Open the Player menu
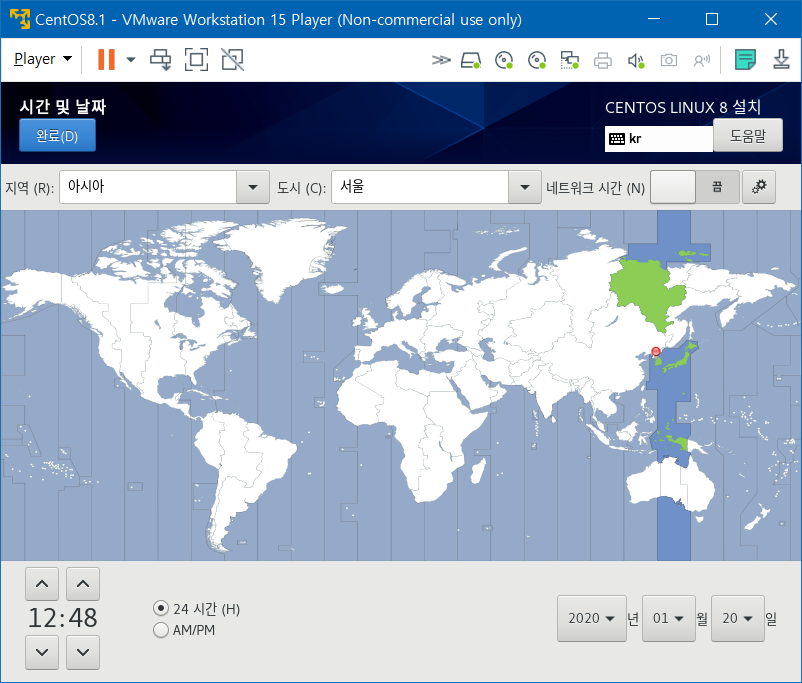 (x=43, y=59)
